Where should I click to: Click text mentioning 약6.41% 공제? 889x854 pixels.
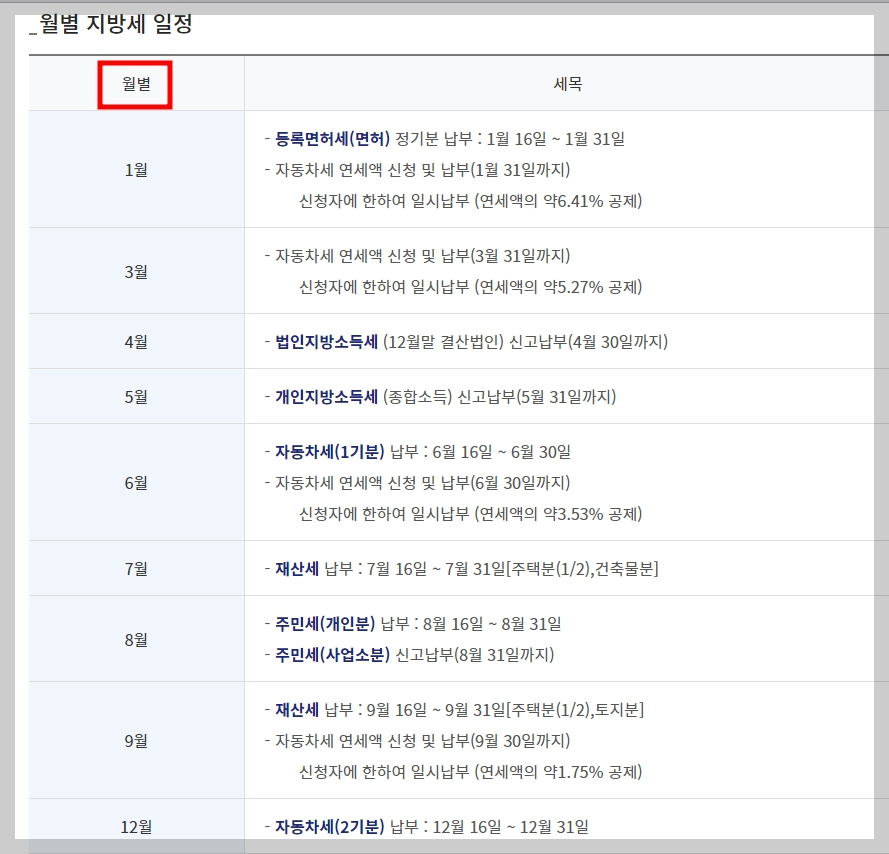[471, 201]
